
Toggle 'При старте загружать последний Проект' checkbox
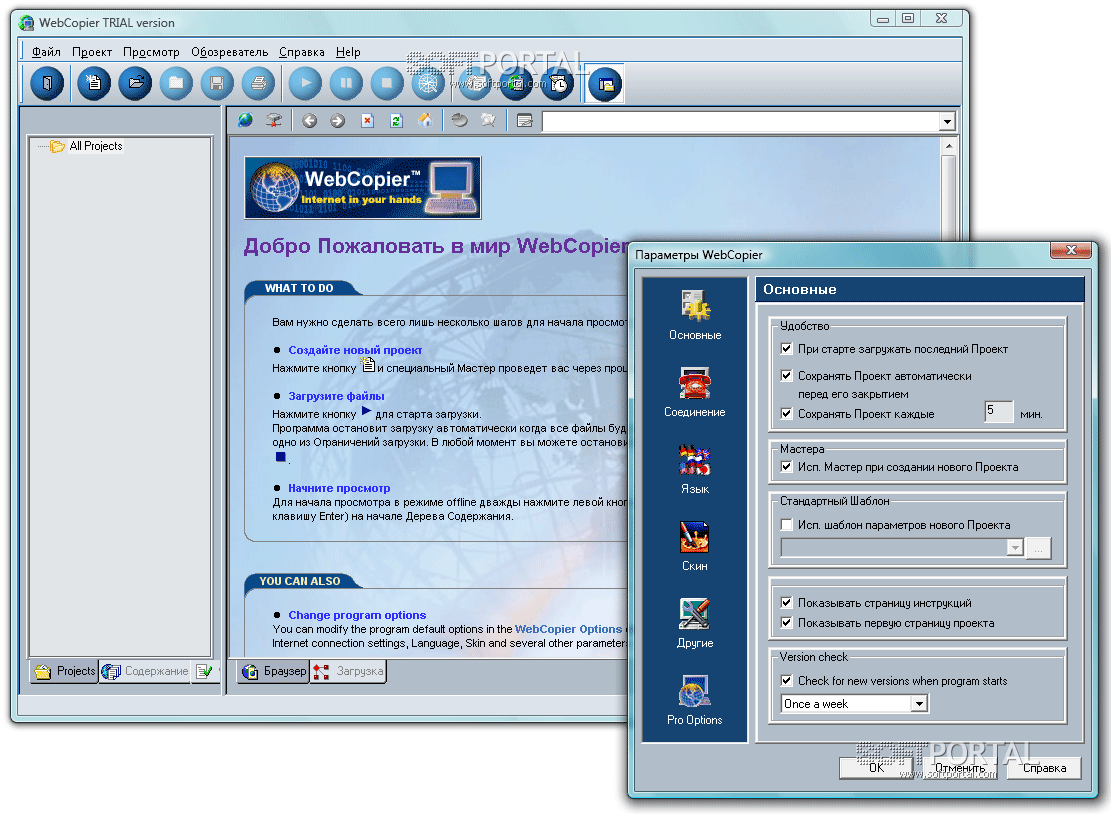point(786,349)
